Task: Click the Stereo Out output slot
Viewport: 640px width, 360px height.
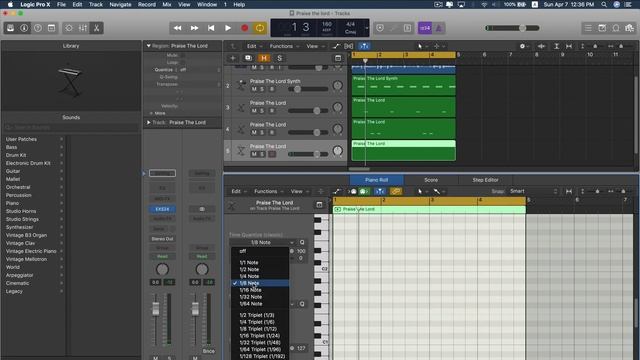Action: click(x=162, y=239)
